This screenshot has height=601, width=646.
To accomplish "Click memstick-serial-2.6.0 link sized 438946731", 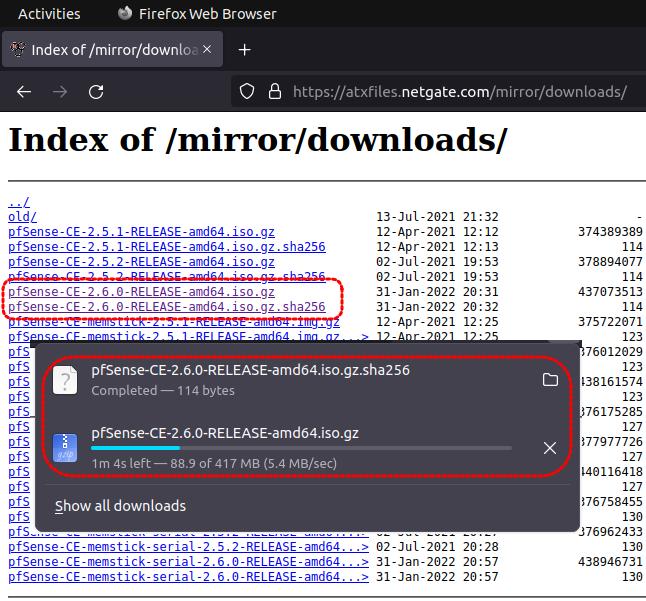I will point(188,562).
